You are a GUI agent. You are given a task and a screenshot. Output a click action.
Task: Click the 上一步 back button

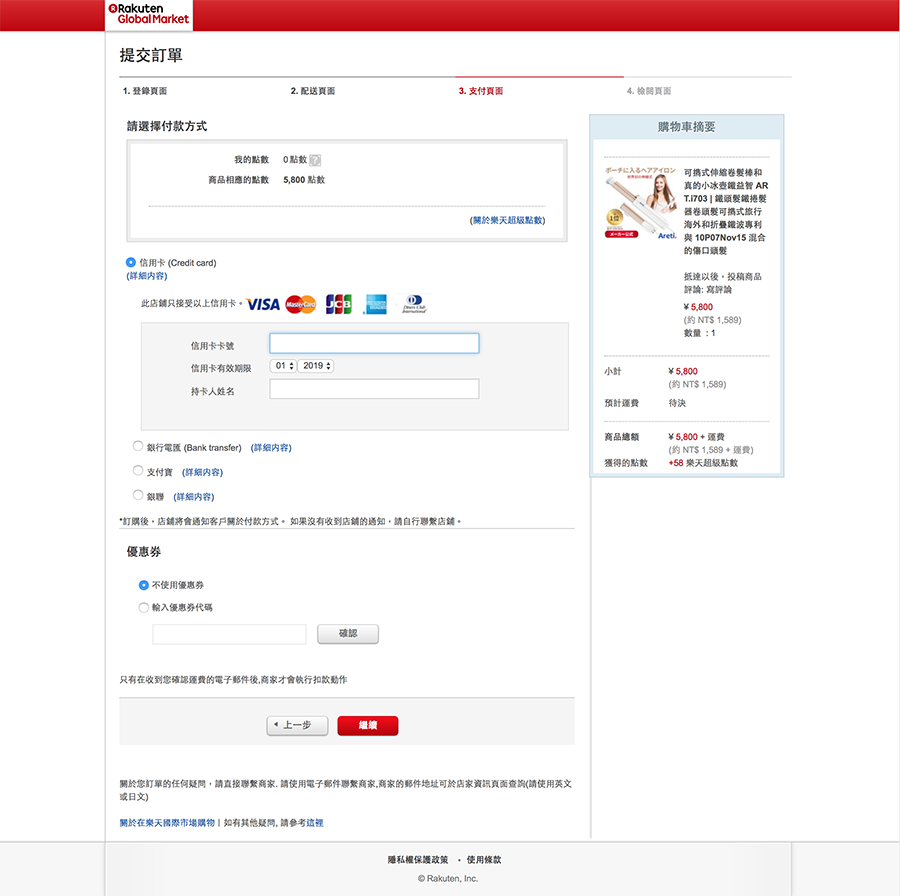(297, 726)
